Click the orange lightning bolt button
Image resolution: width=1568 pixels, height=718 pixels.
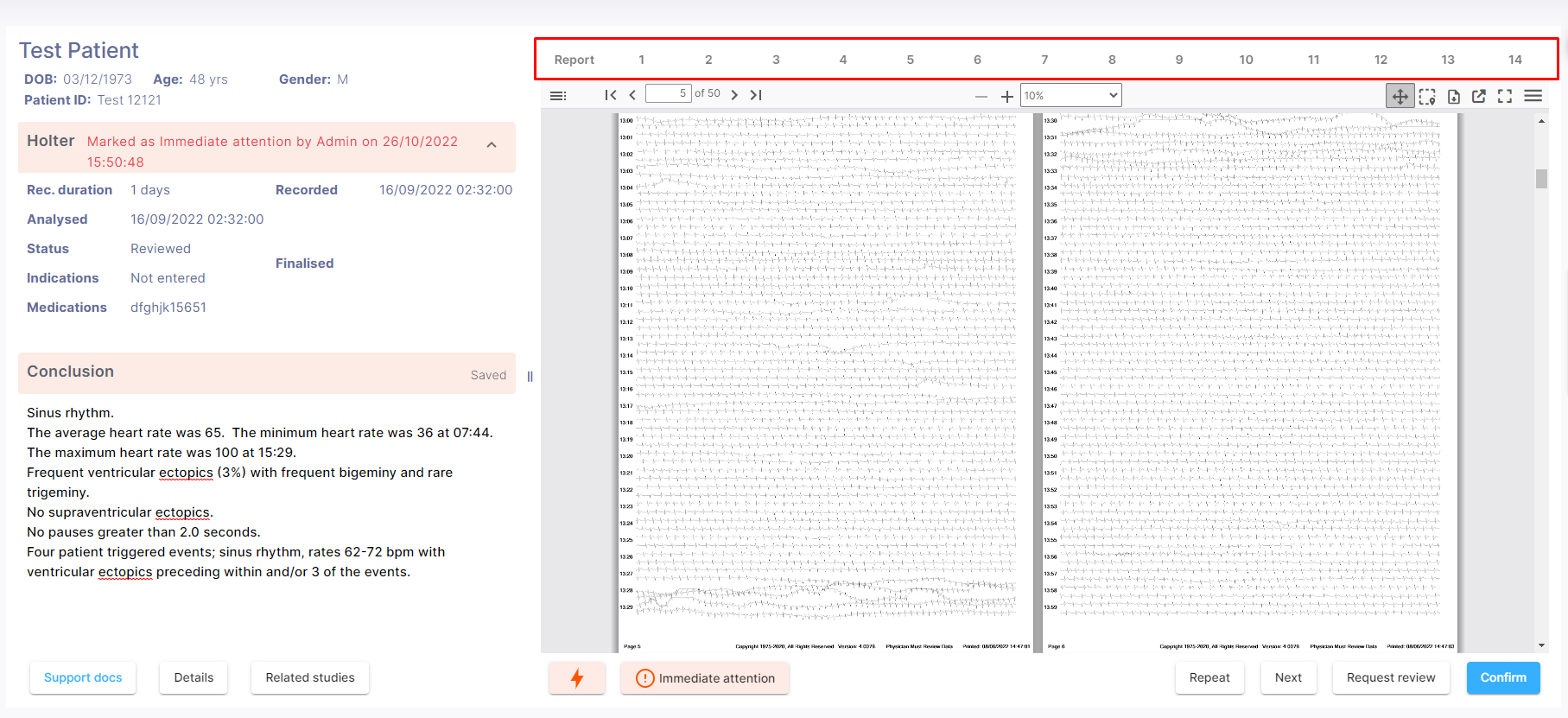[x=577, y=678]
